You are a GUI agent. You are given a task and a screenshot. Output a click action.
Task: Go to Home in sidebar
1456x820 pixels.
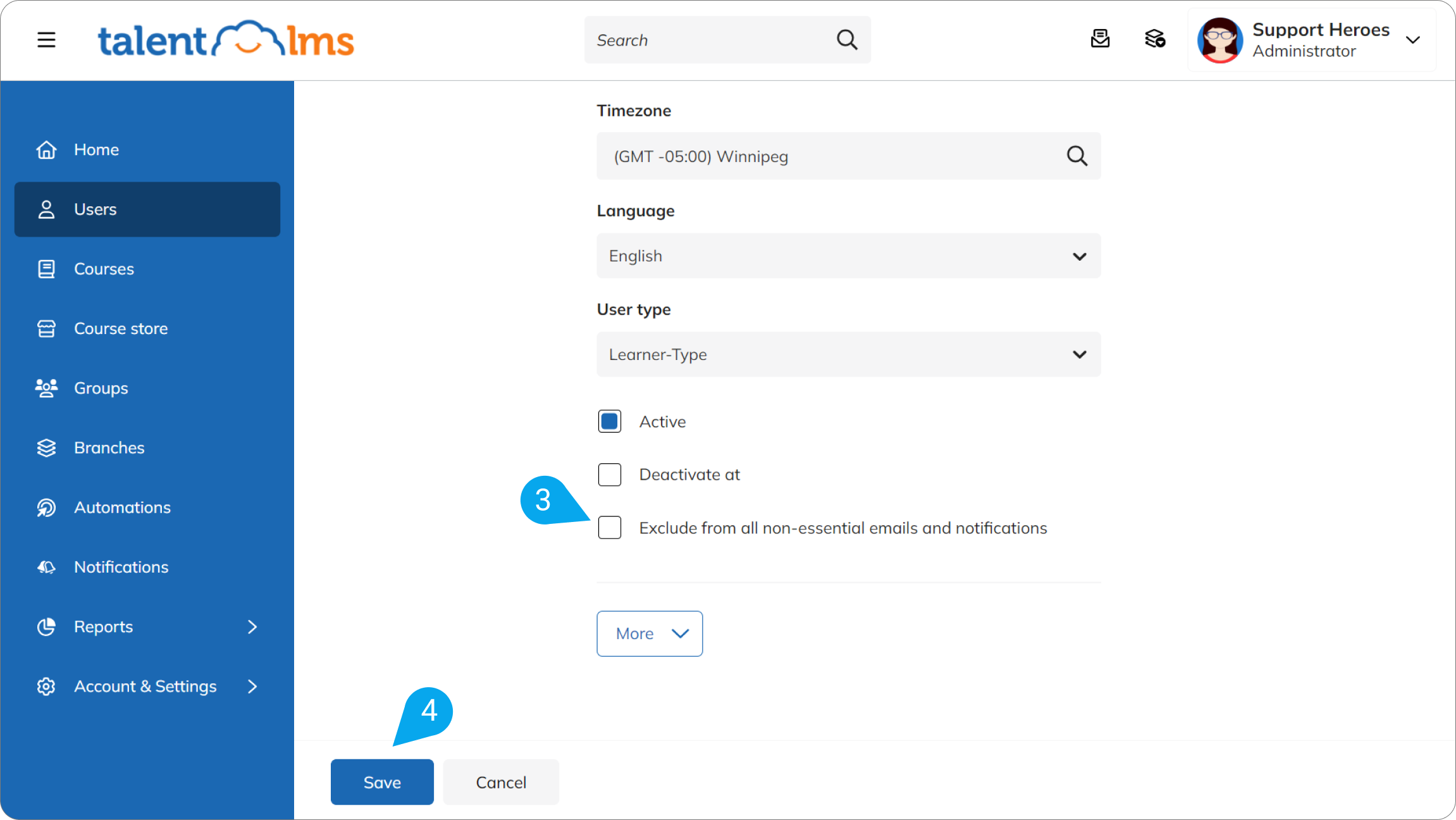[x=147, y=150]
